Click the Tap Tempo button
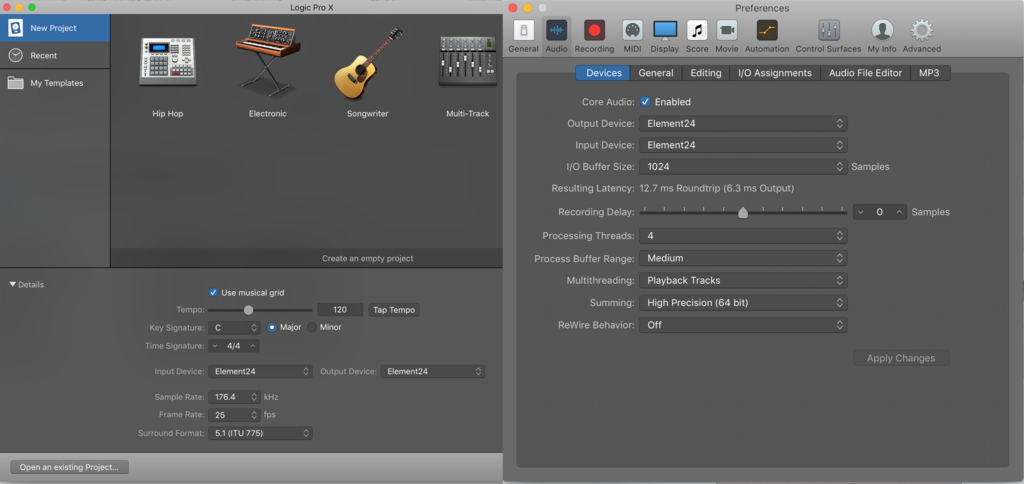The image size is (1024, 484). 394,310
